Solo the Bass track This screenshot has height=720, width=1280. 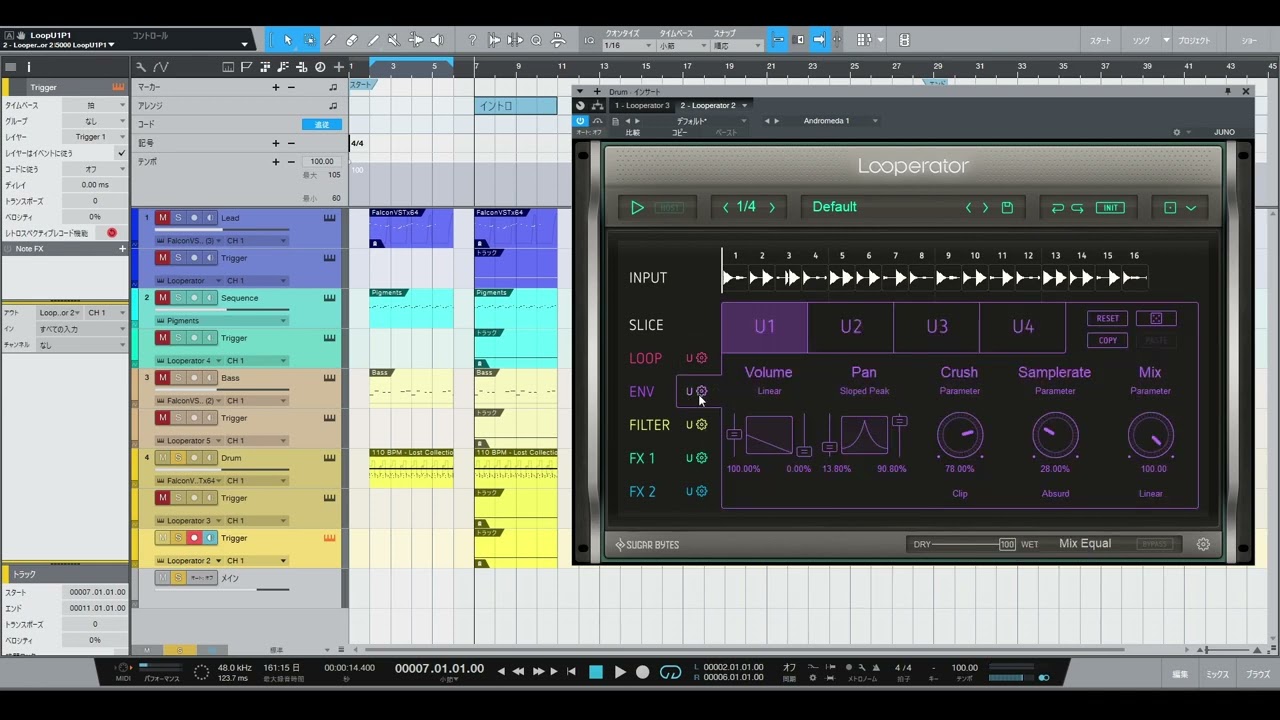[178, 378]
